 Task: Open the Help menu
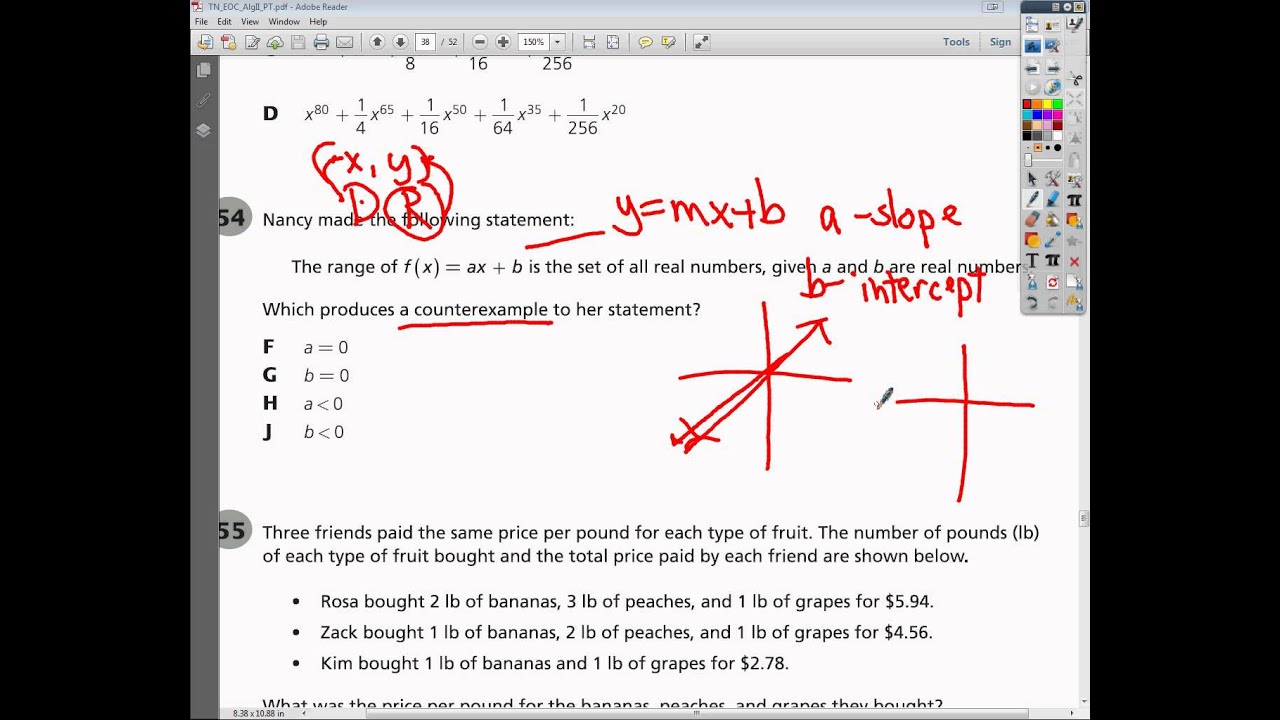point(318,21)
